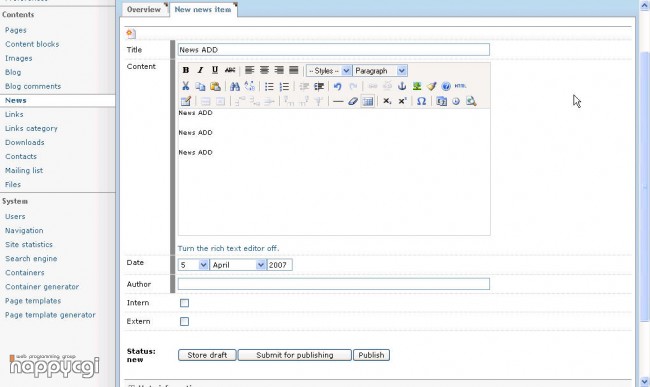650x387 pixels.
Task: Open Pages in Contents menu
Action: [16, 30]
